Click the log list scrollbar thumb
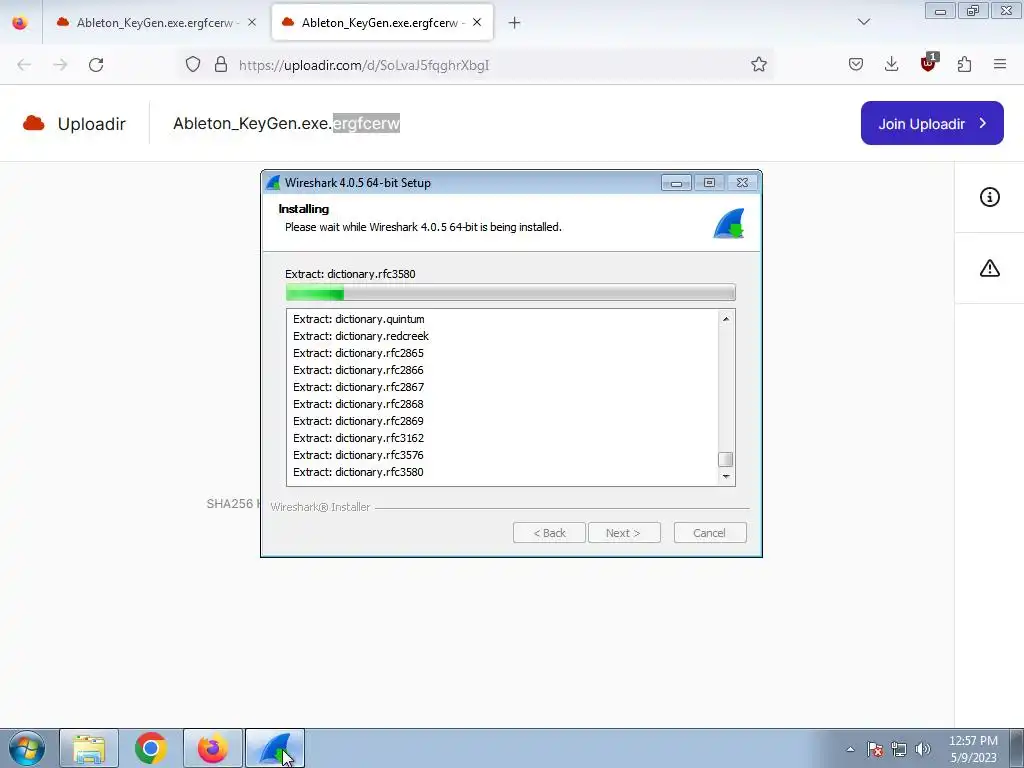The image size is (1024, 768). point(726,460)
